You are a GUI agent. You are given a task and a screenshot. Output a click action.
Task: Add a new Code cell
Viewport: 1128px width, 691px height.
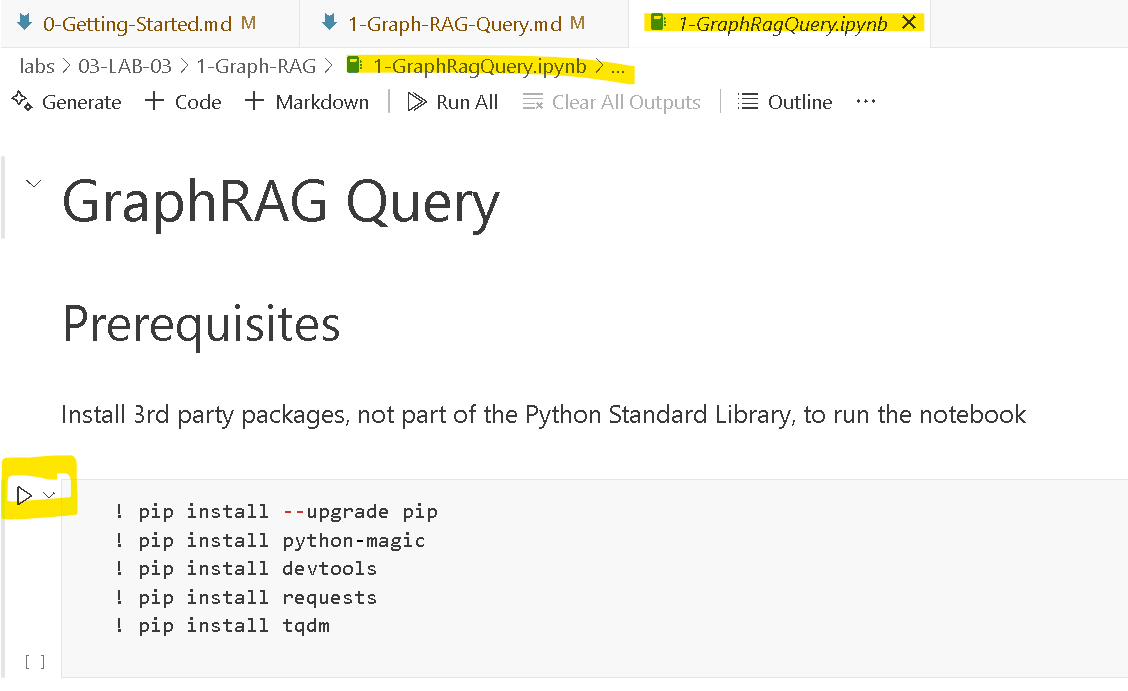(x=183, y=101)
